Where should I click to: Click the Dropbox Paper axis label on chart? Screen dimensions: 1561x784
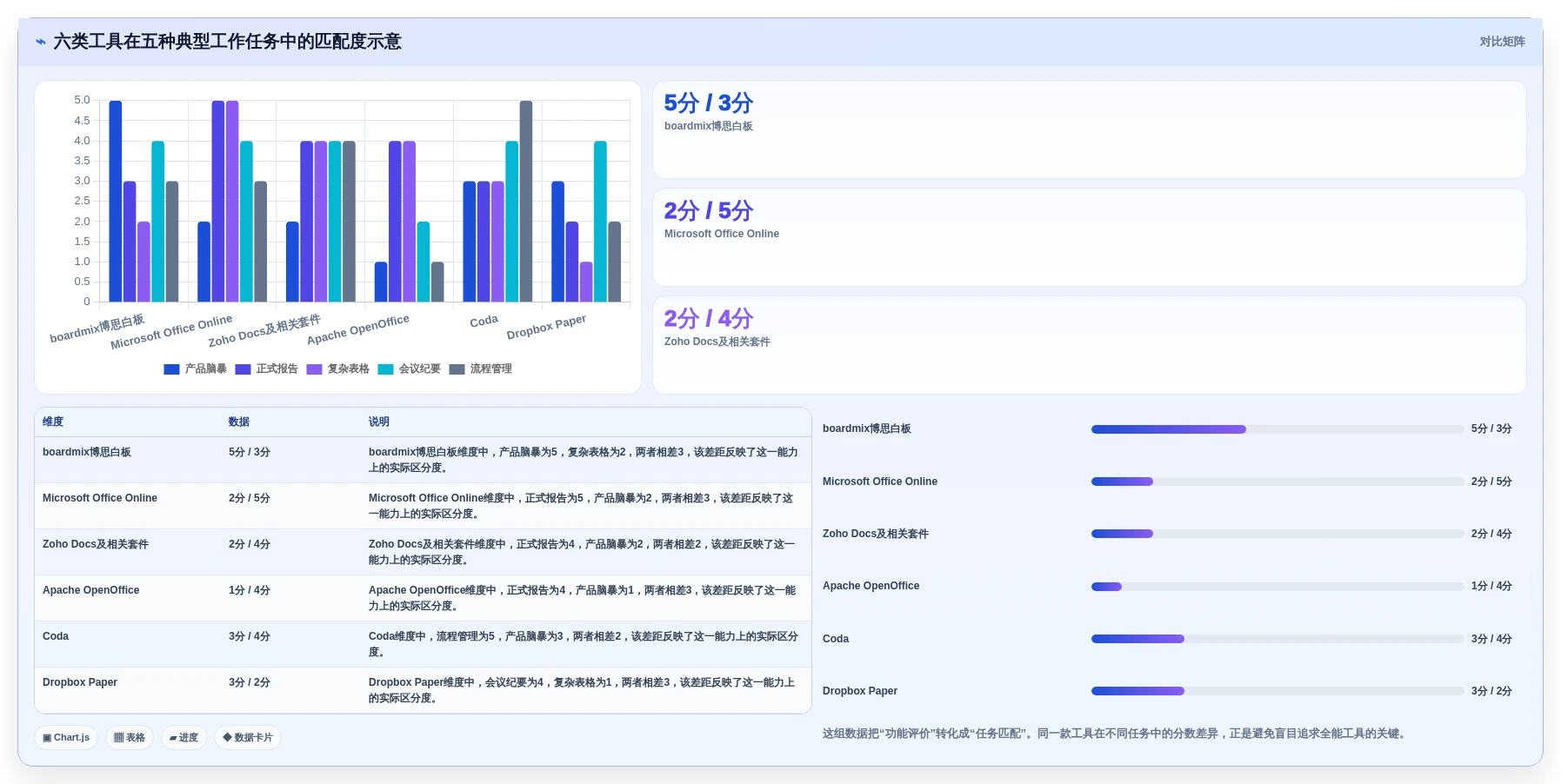click(x=546, y=327)
